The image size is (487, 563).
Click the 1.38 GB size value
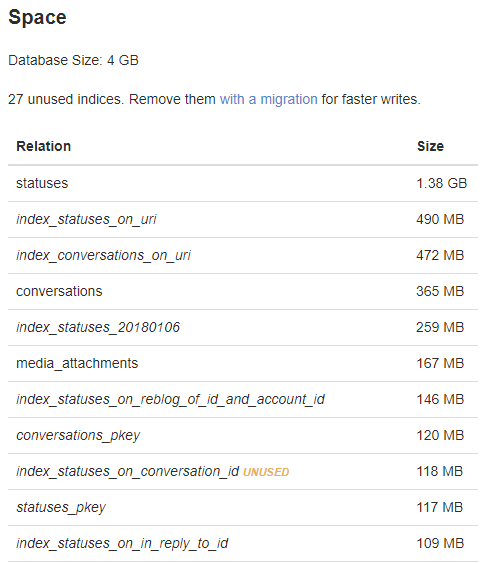pos(441,183)
